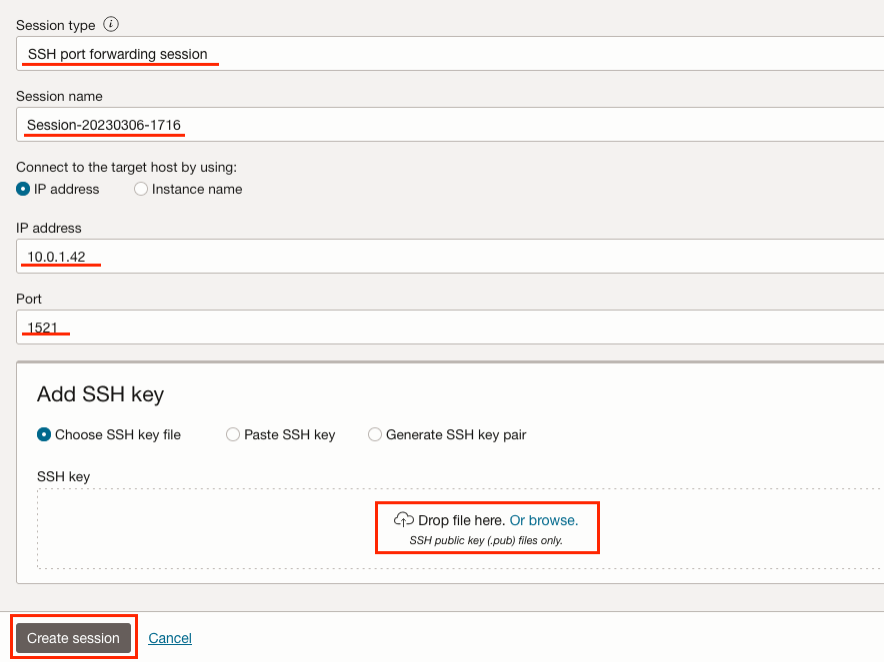
Task: Click the Session name input field
Action: pos(450,125)
